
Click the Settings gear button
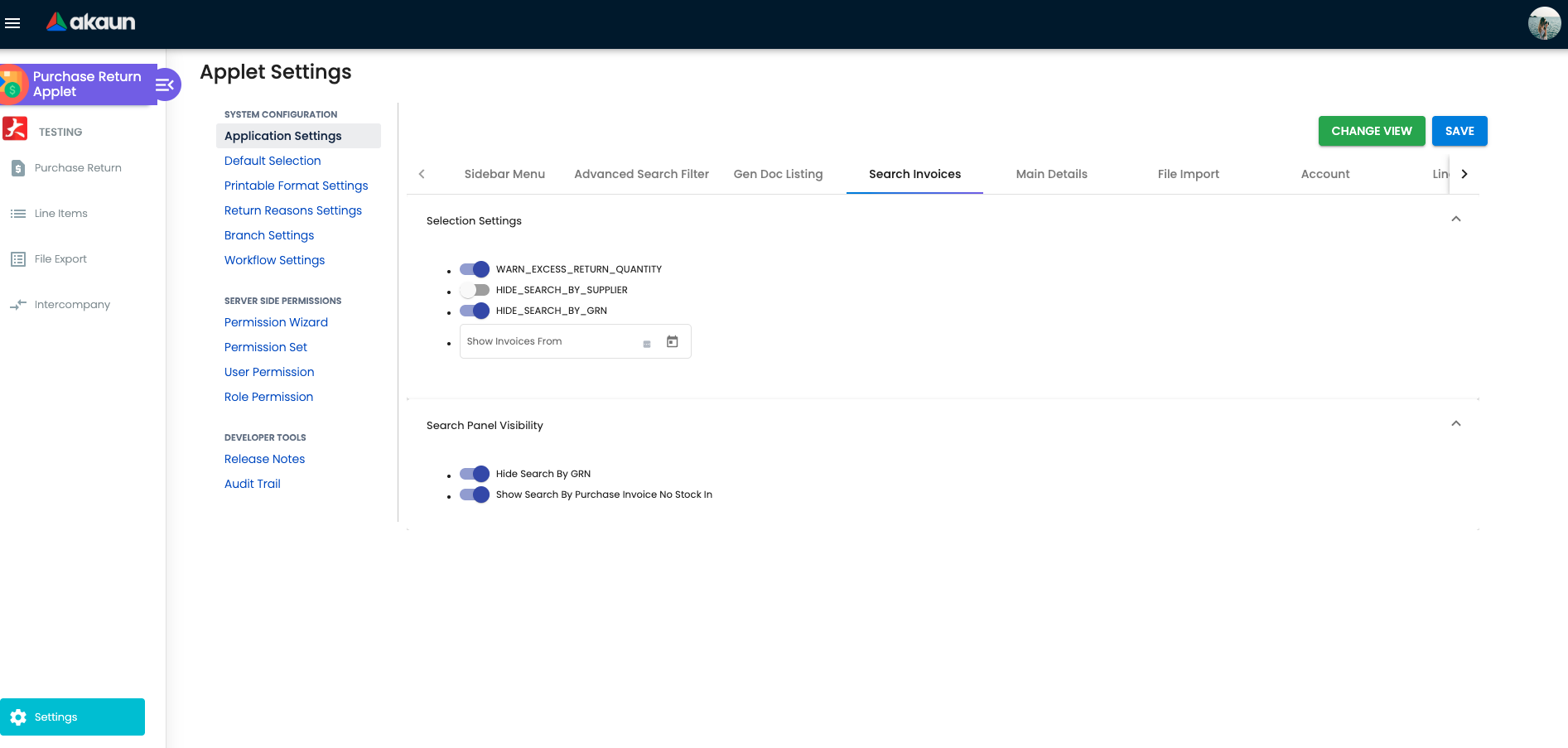(x=72, y=717)
